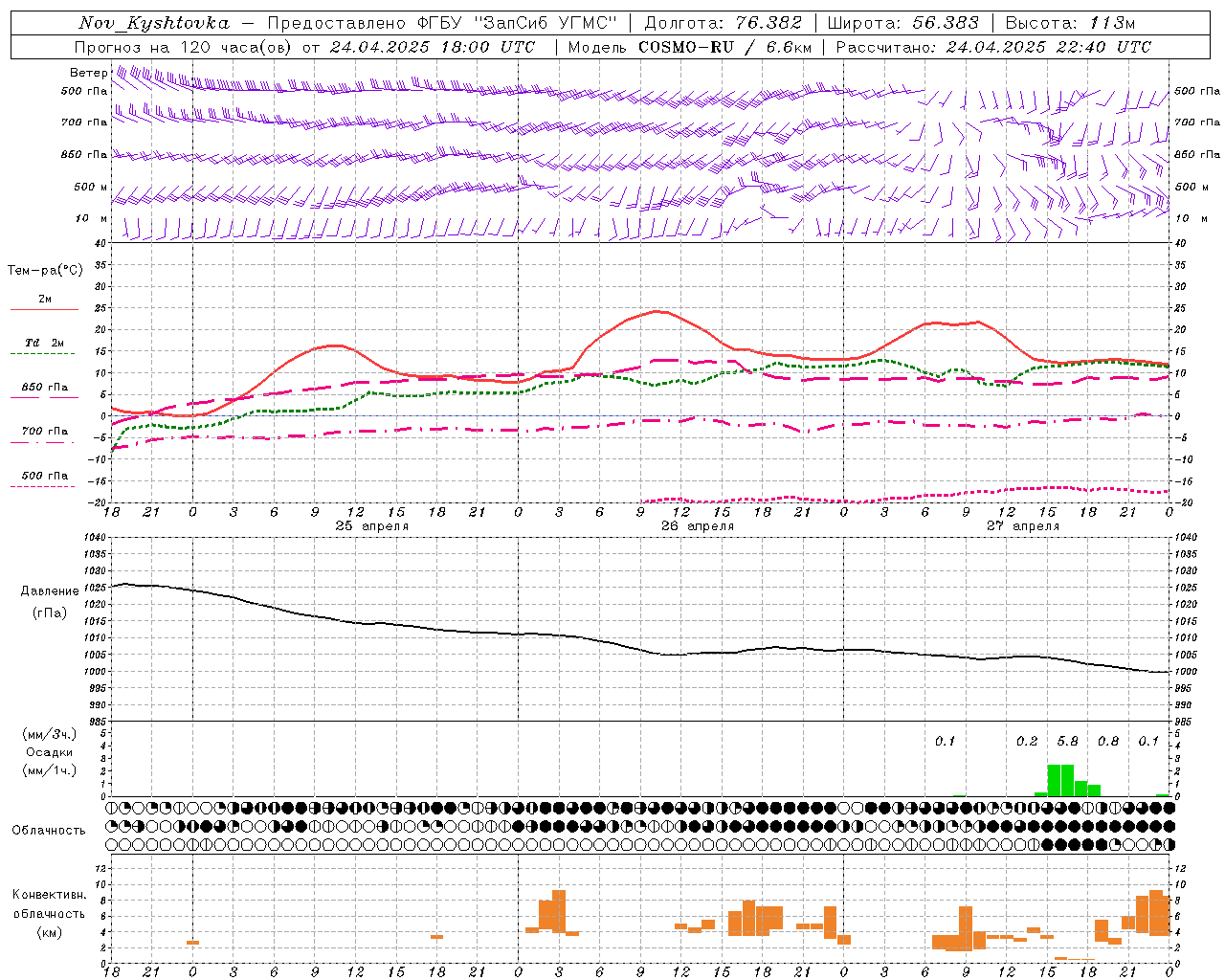Click the ФГБУ "ЗапСиб УГМС" provider text
The height and width of the screenshot is (980, 1225).
[x=518, y=23]
